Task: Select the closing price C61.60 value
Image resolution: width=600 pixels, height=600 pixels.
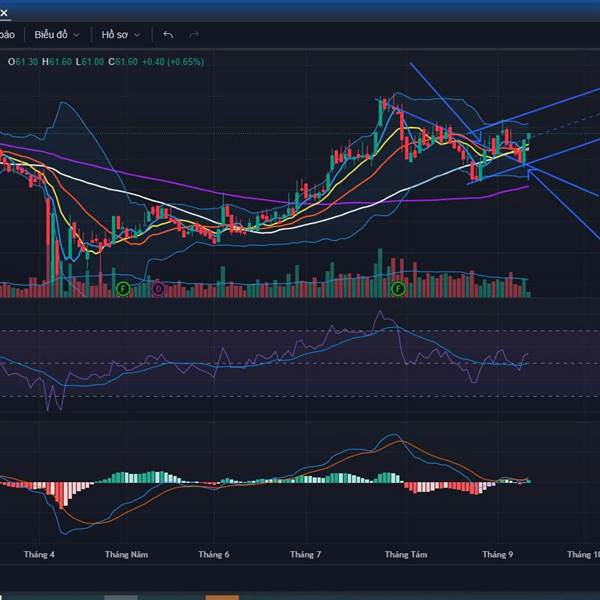Action: [x=125, y=61]
